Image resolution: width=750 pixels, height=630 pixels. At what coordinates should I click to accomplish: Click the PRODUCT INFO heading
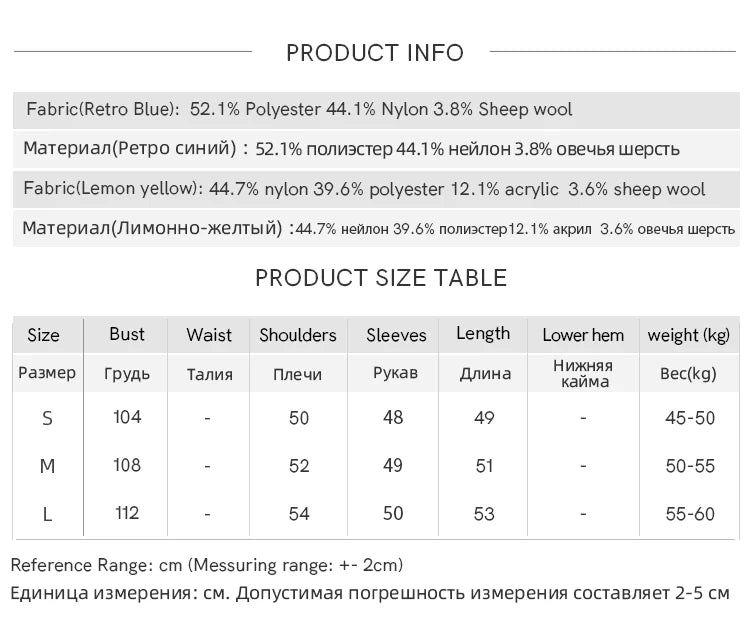375,53
